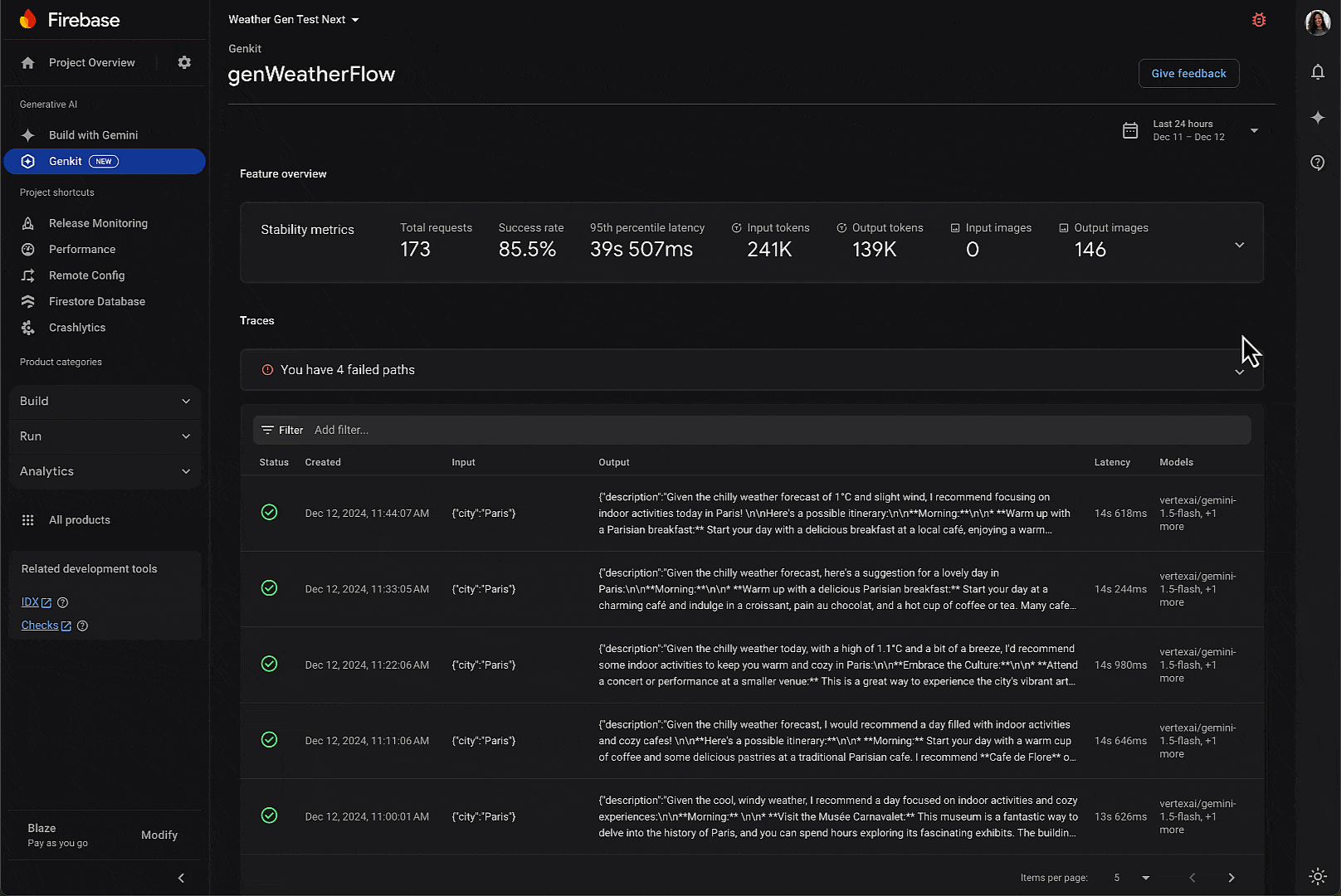Select Crashlytics in the sidebar

coord(77,328)
